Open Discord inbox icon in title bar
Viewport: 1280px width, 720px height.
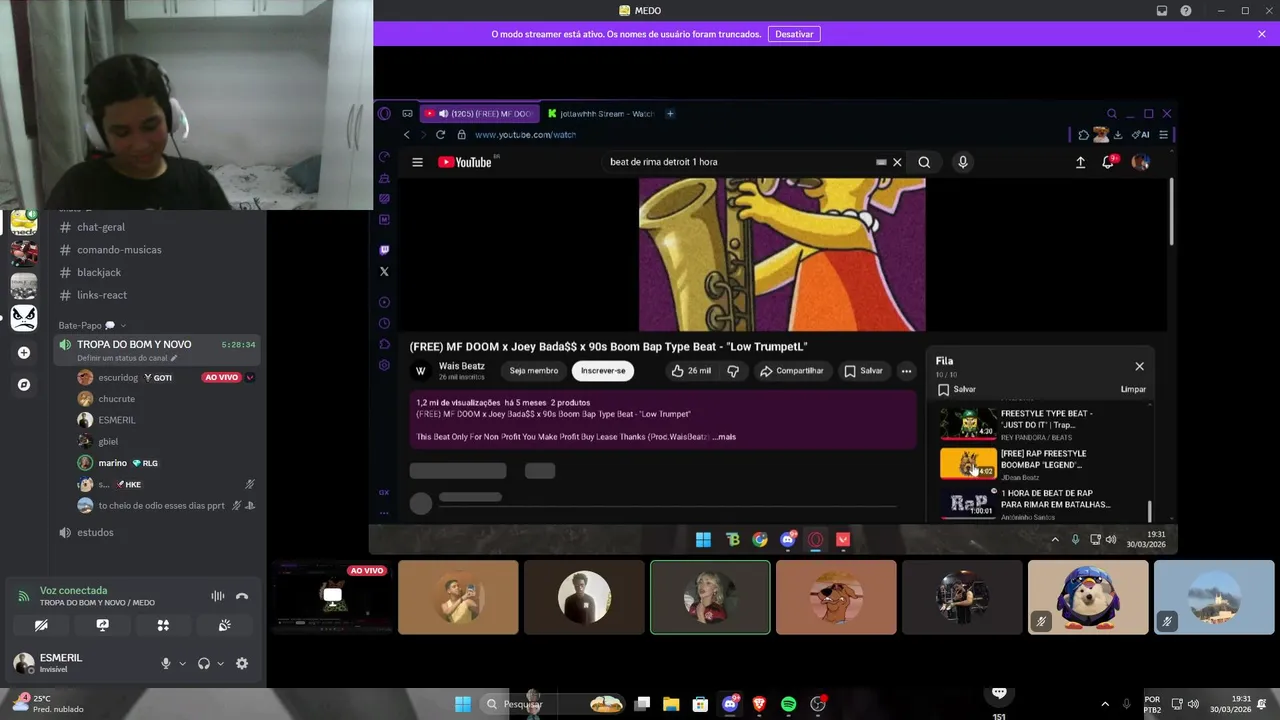coord(1162,11)
